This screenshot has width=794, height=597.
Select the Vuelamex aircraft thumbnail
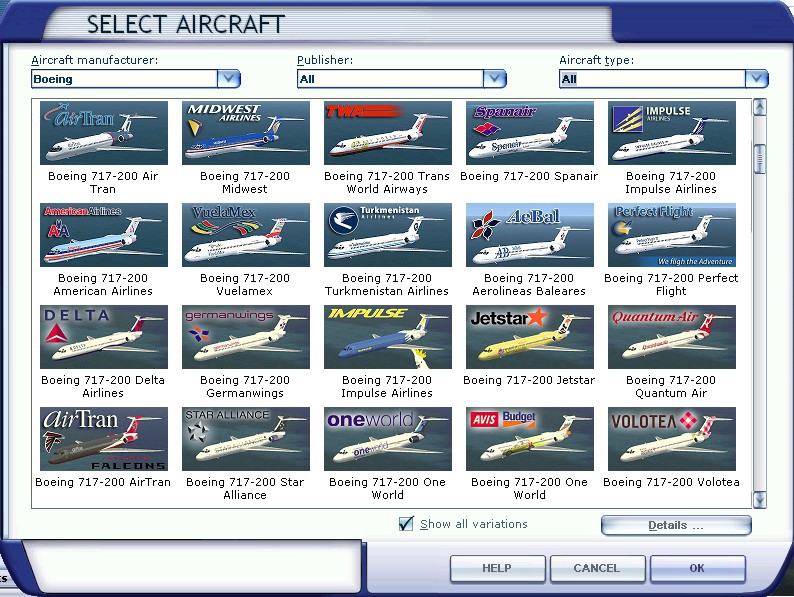coord(246,235)
